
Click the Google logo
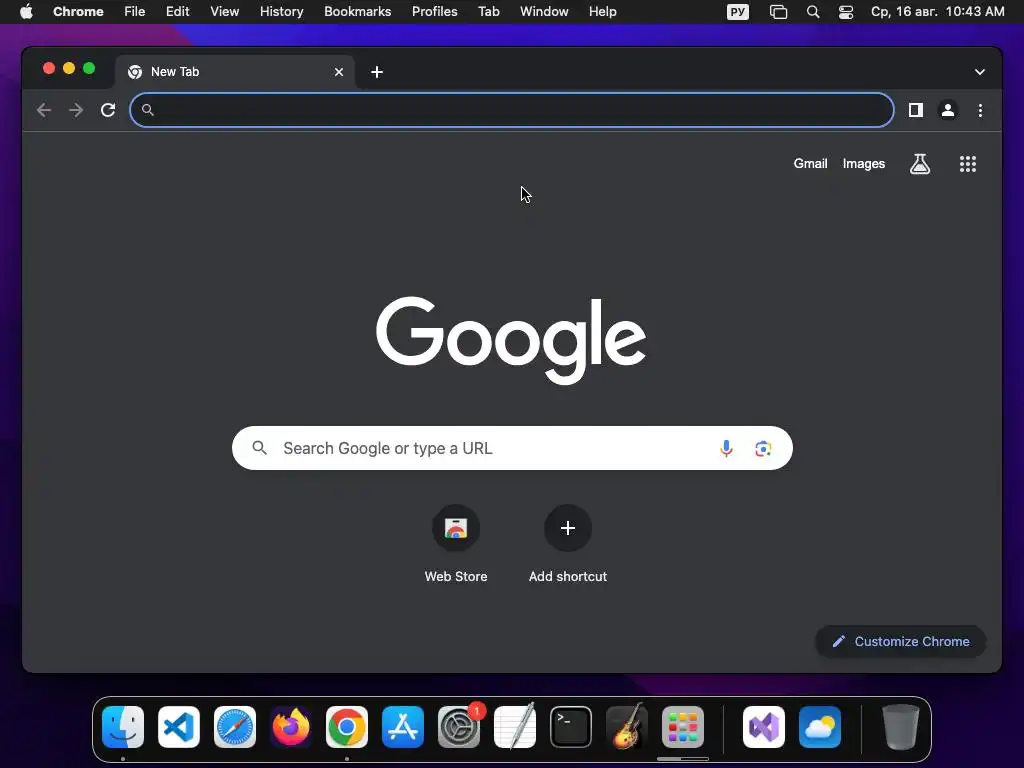511,340
